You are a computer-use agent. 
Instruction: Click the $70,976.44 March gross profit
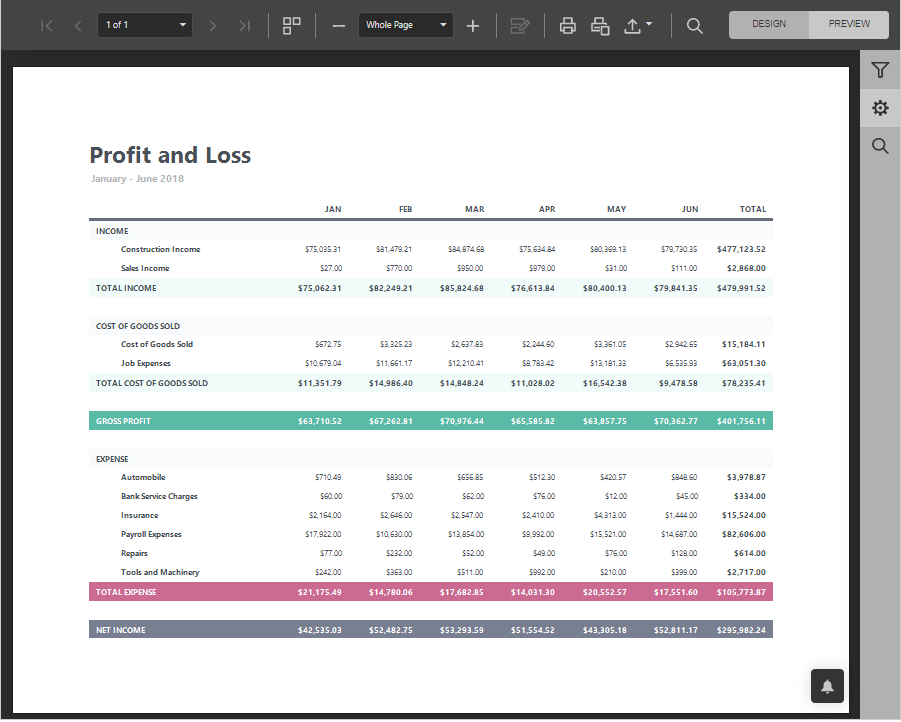pyautogui.click(x=462, y=421)
